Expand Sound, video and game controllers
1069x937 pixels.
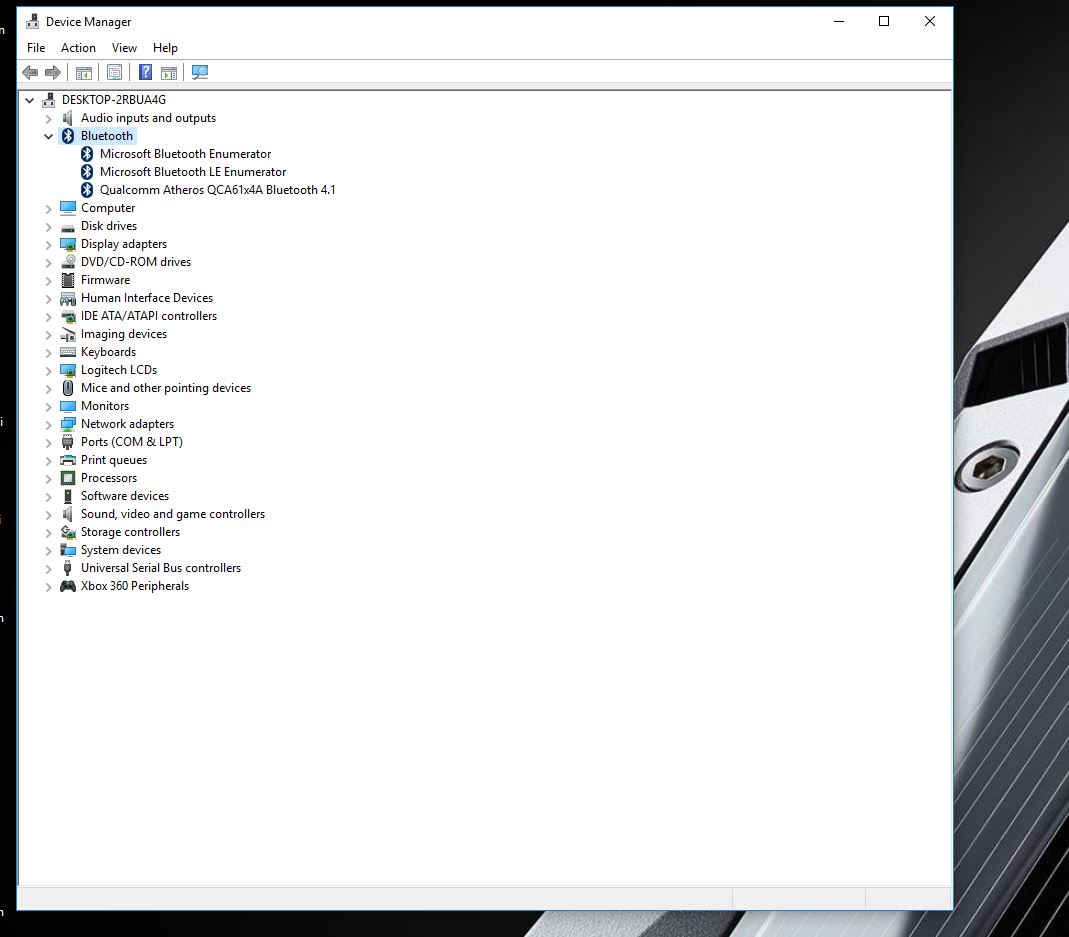48,515
